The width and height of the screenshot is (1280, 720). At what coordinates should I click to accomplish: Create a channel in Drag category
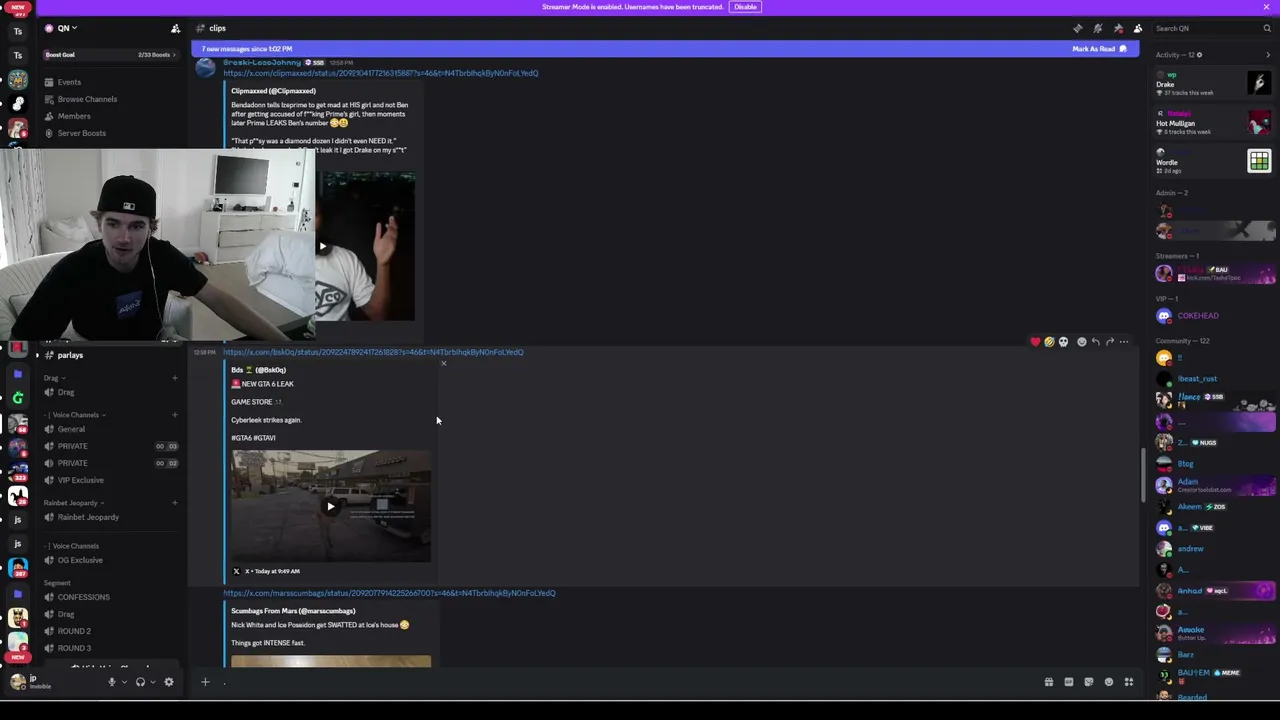coord(174,378)
